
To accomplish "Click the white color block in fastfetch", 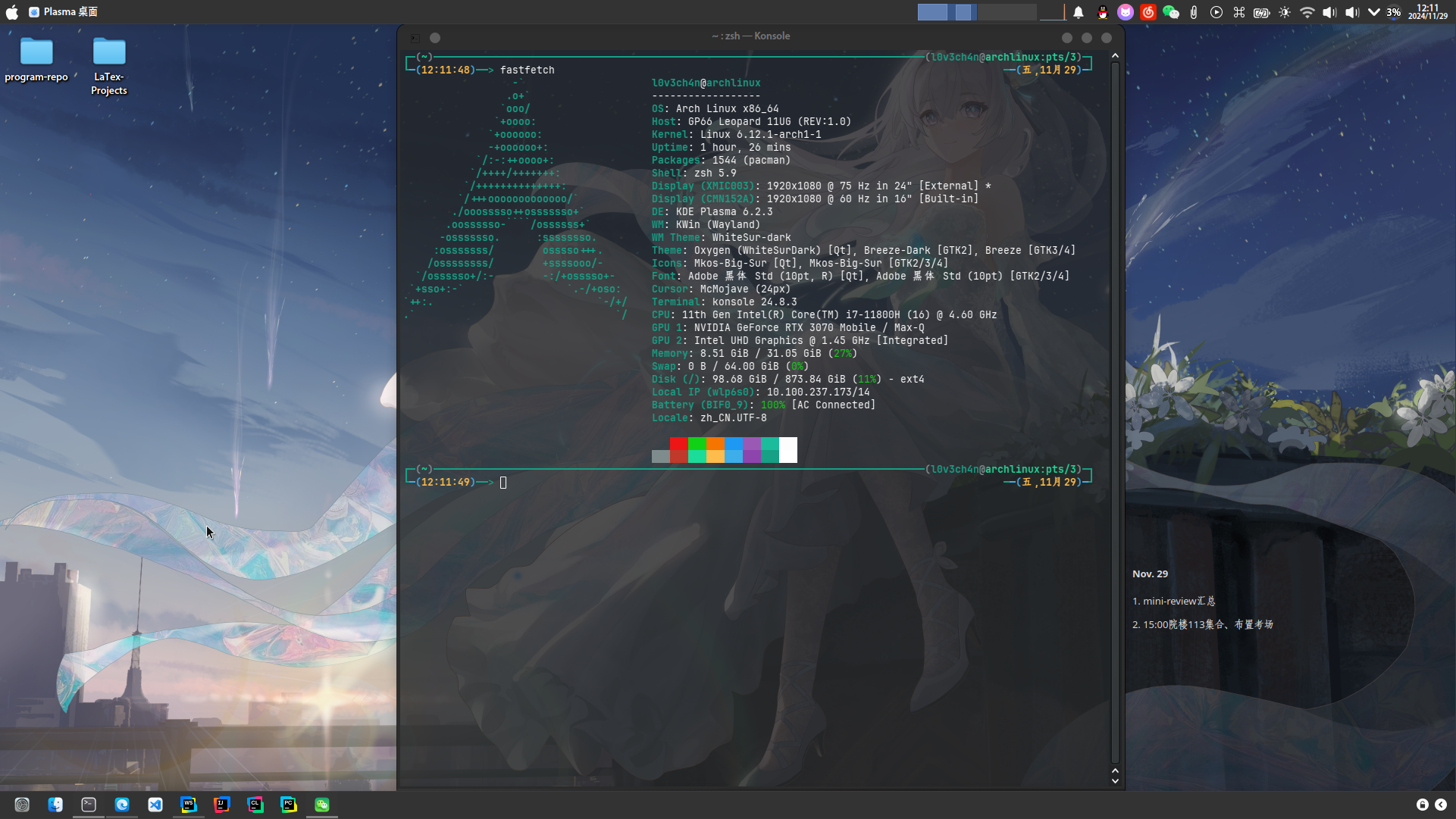I will pyautogui.click(x=788, y=449).
